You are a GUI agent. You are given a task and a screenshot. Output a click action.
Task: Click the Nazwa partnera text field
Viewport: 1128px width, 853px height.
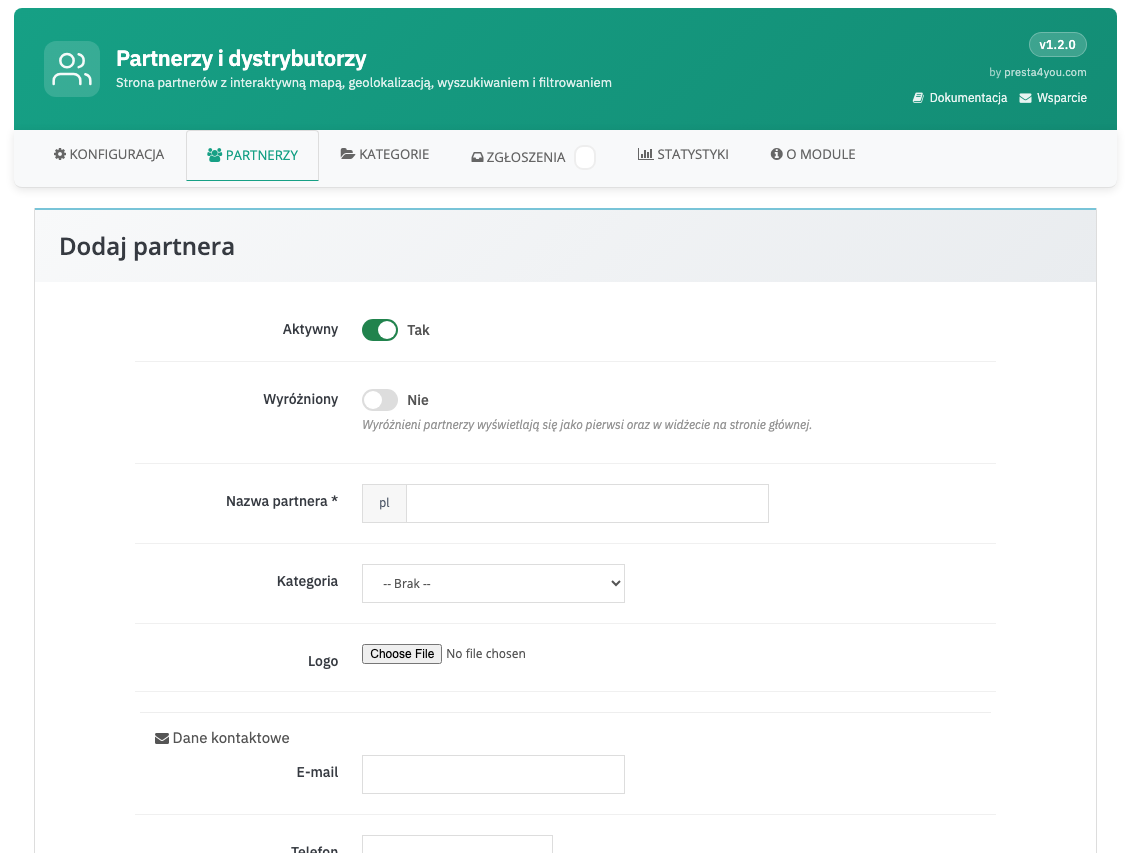coord(587,503)
